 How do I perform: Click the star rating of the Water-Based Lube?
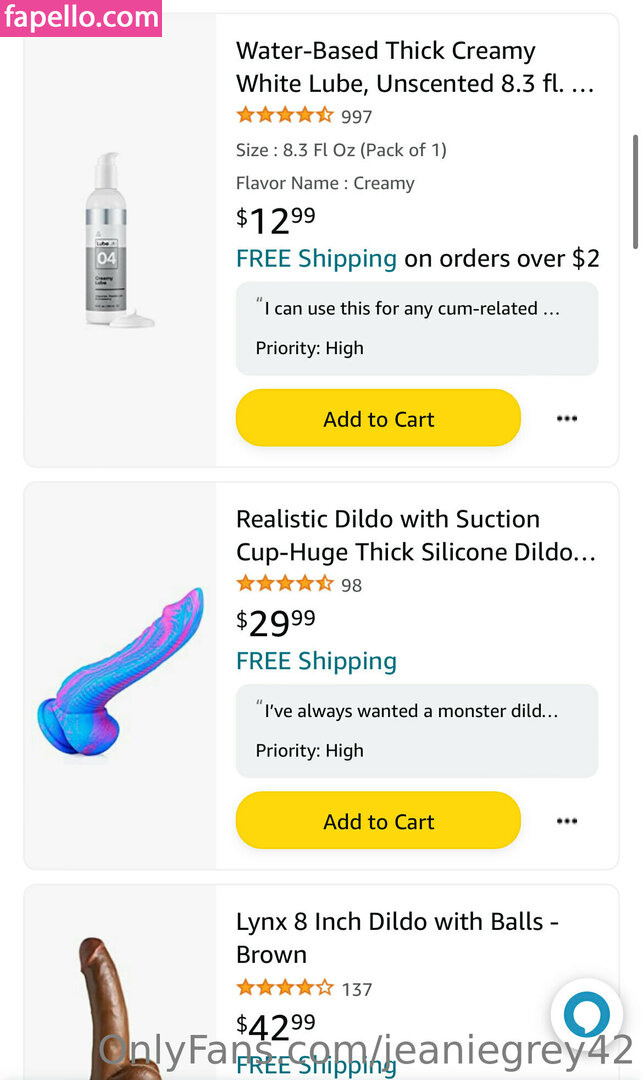285,116
